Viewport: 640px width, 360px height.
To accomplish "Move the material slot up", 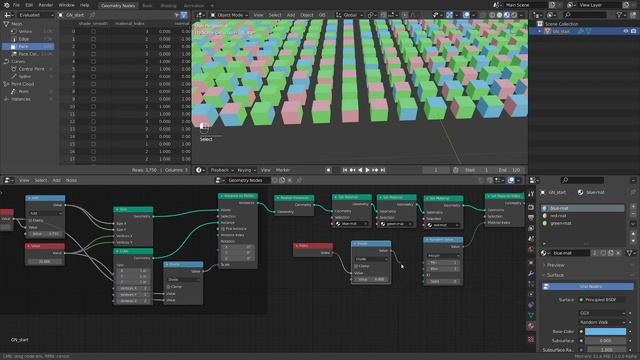I will click(633, 234).
